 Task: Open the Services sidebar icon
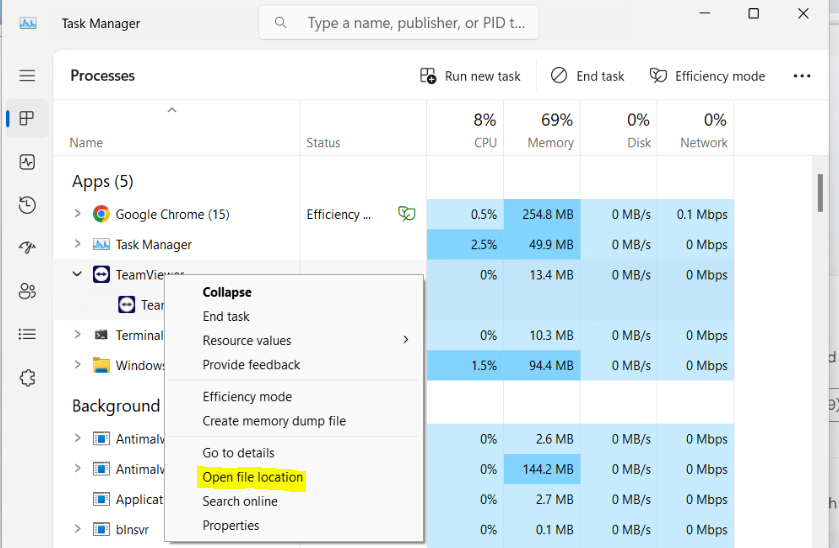tap(27, 378)
